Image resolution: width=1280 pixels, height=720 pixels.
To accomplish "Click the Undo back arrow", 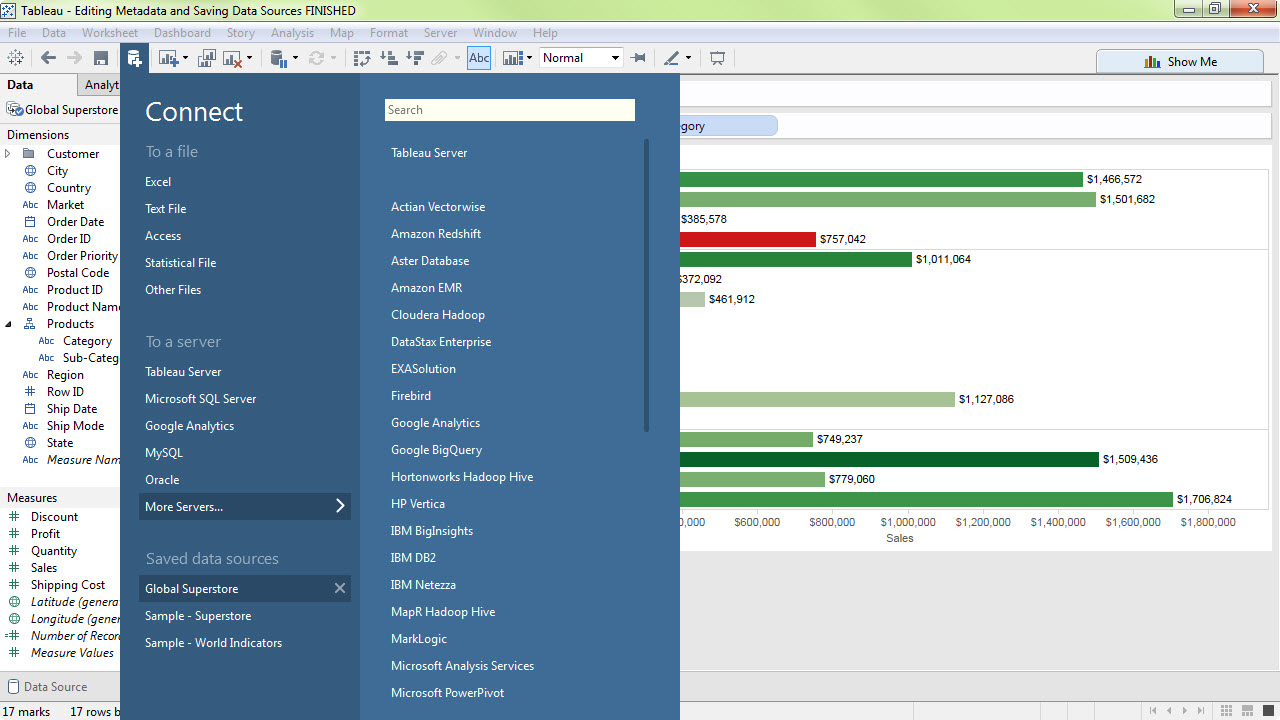I will click(48, 58).
